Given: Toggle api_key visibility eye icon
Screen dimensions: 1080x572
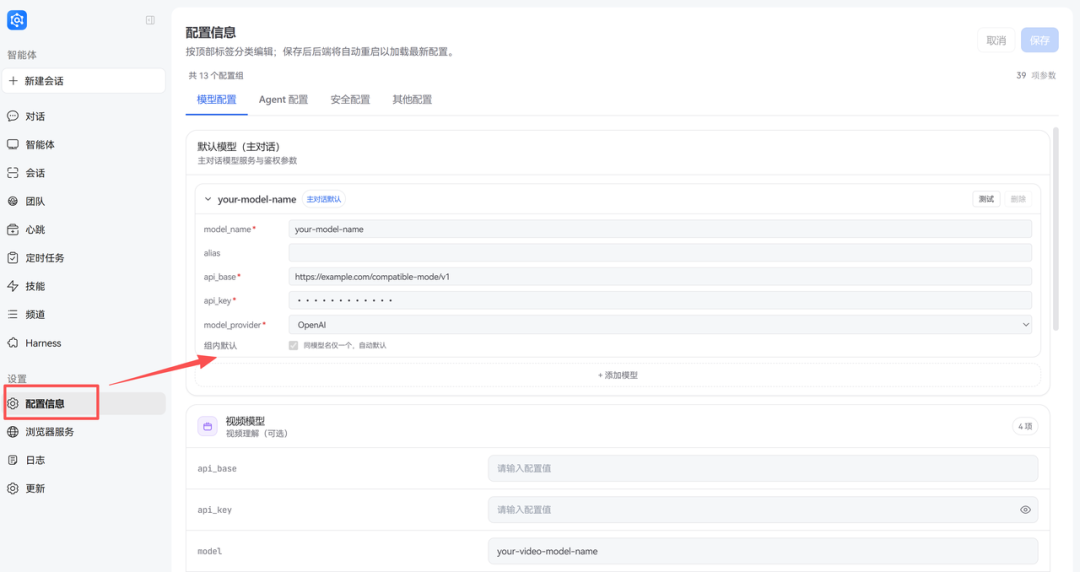Looking at the screenshot, I should 1025,510.
